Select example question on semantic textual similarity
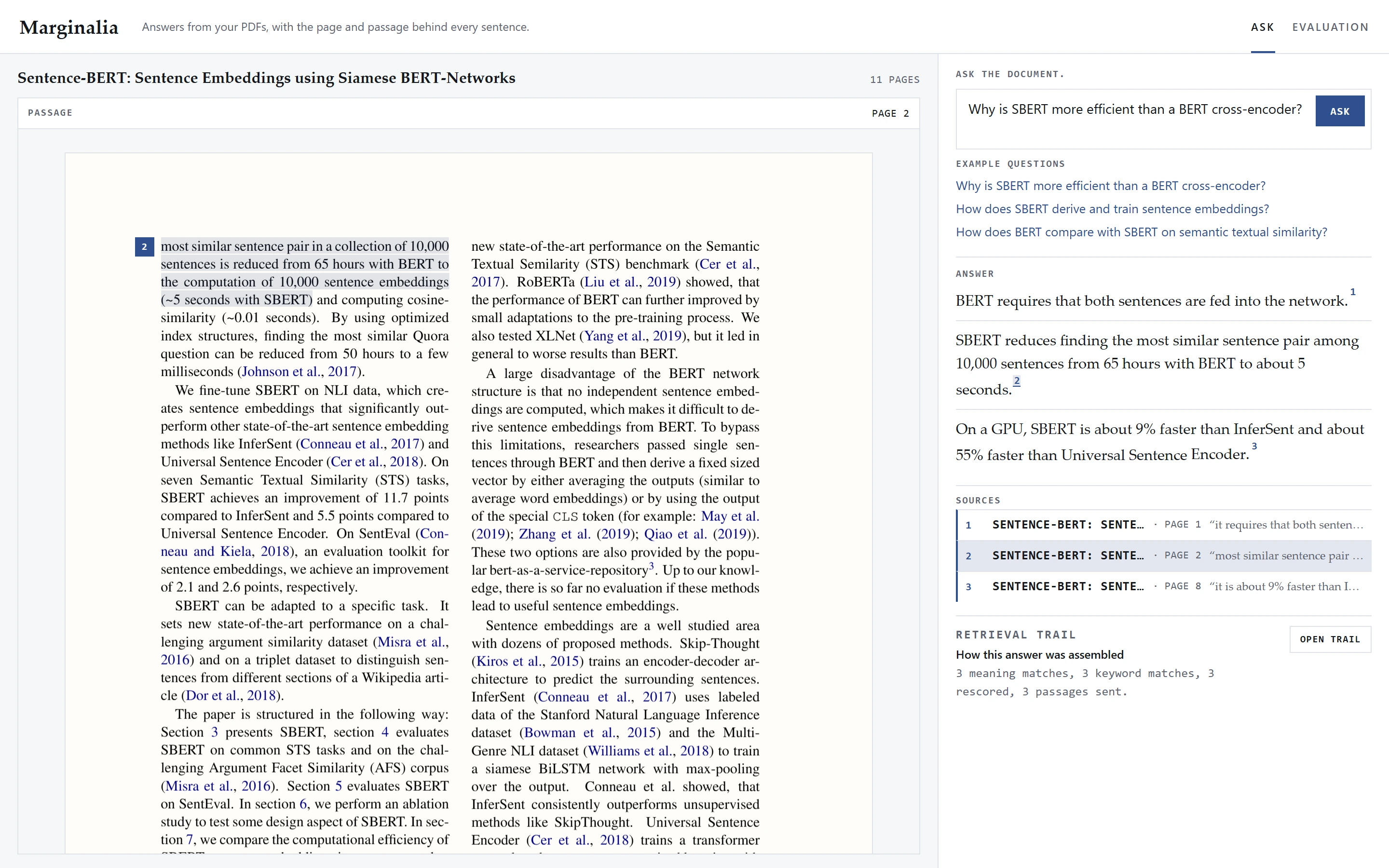 pos(1141,232)
